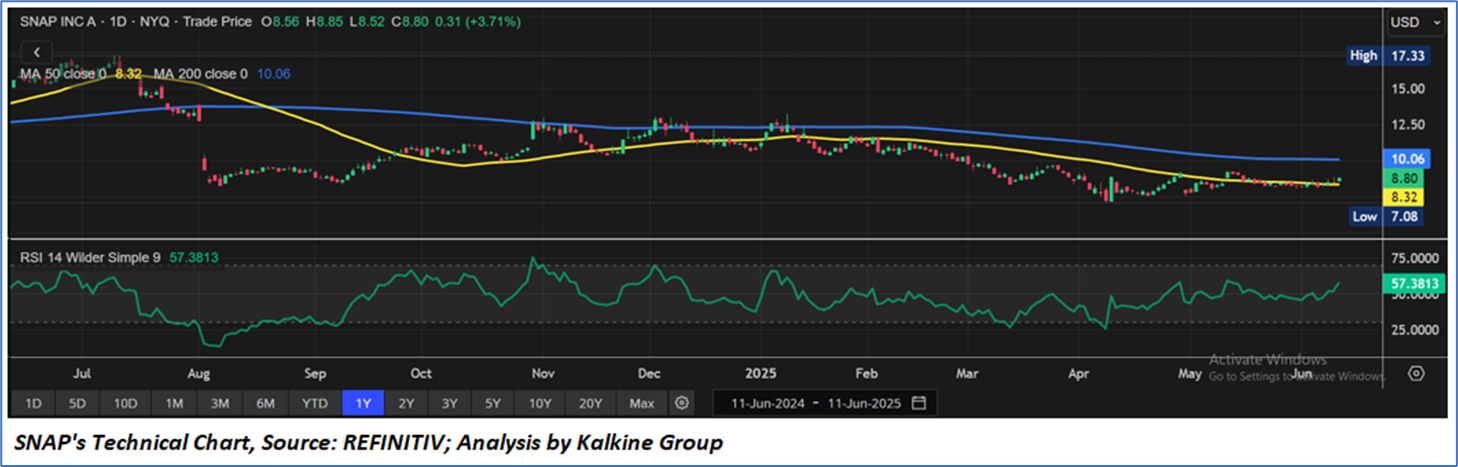1458x467 pixels.
Task: Open the USD currency dropdown
Action: coord(1416,21)
